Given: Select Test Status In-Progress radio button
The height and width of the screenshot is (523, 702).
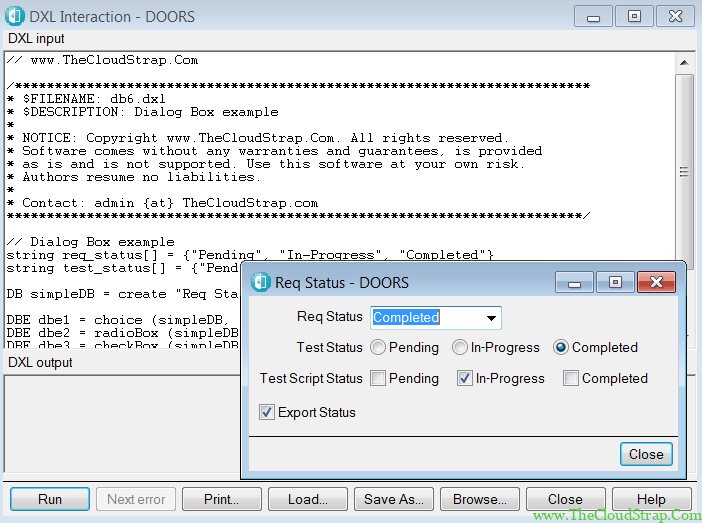Looking at the screenshot, I should click(460, 347).
